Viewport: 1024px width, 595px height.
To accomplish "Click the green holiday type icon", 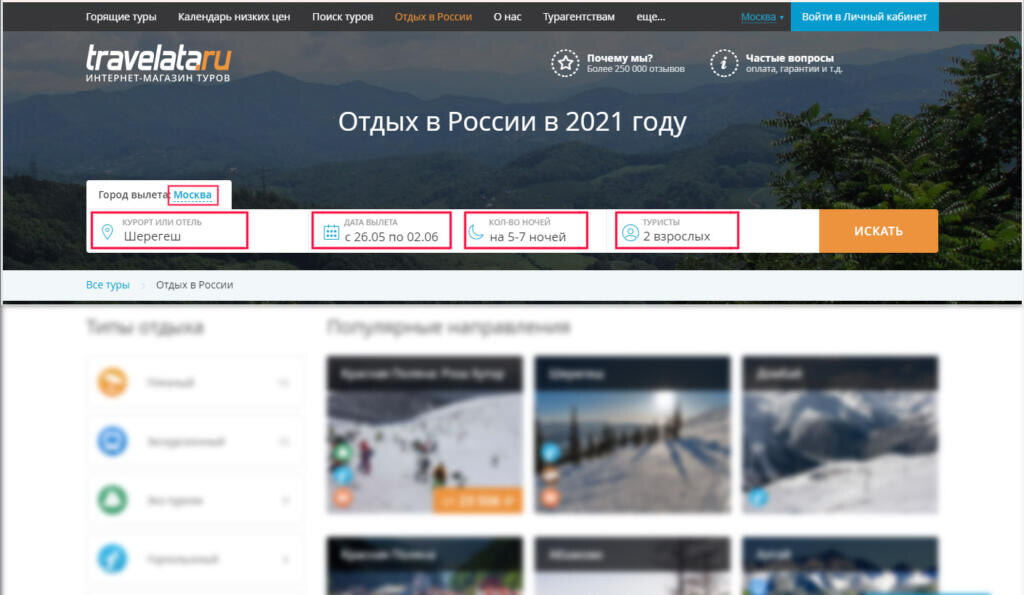I will (112, 500).
